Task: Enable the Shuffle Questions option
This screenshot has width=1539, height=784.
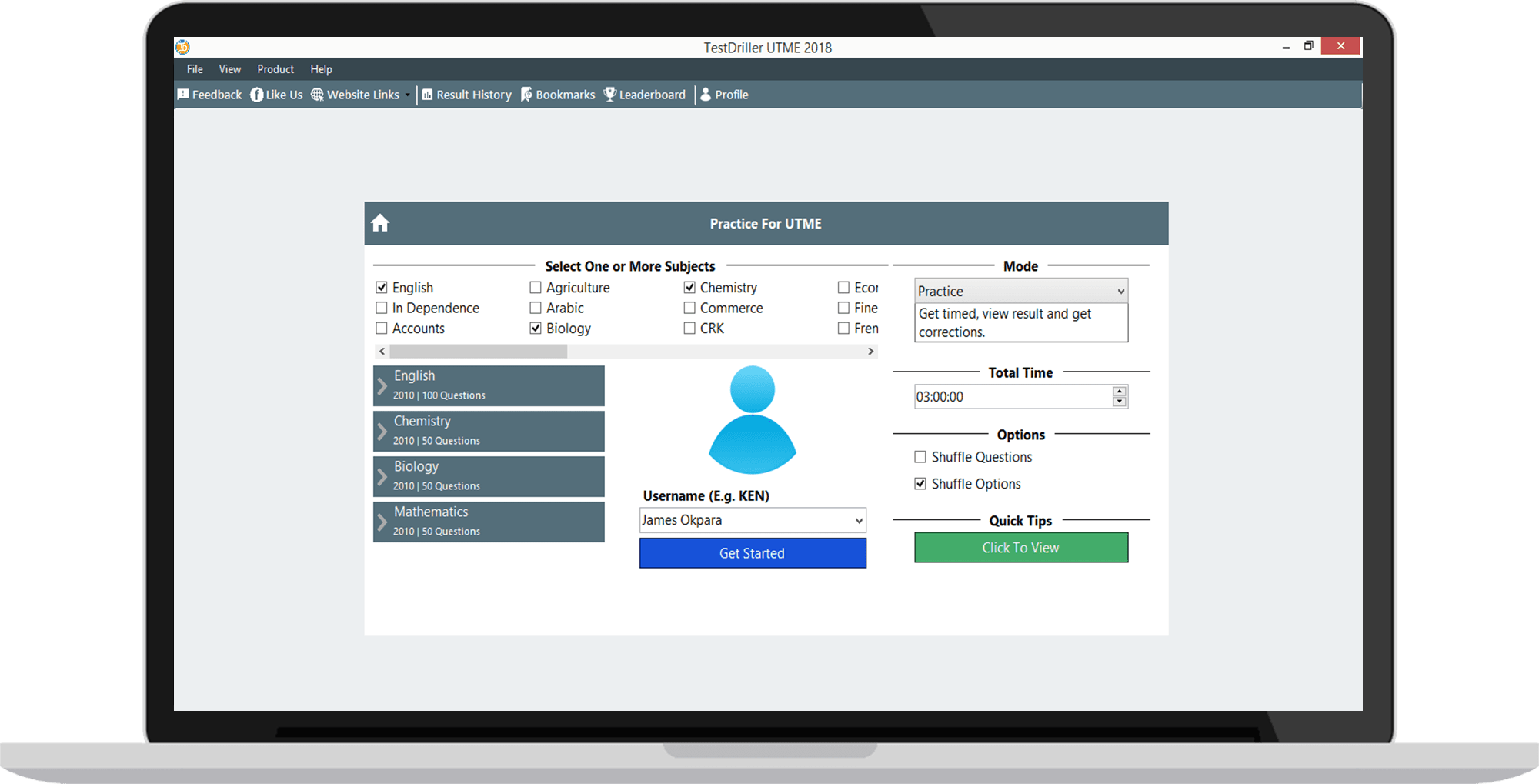Action: click(x=920, y=457)
